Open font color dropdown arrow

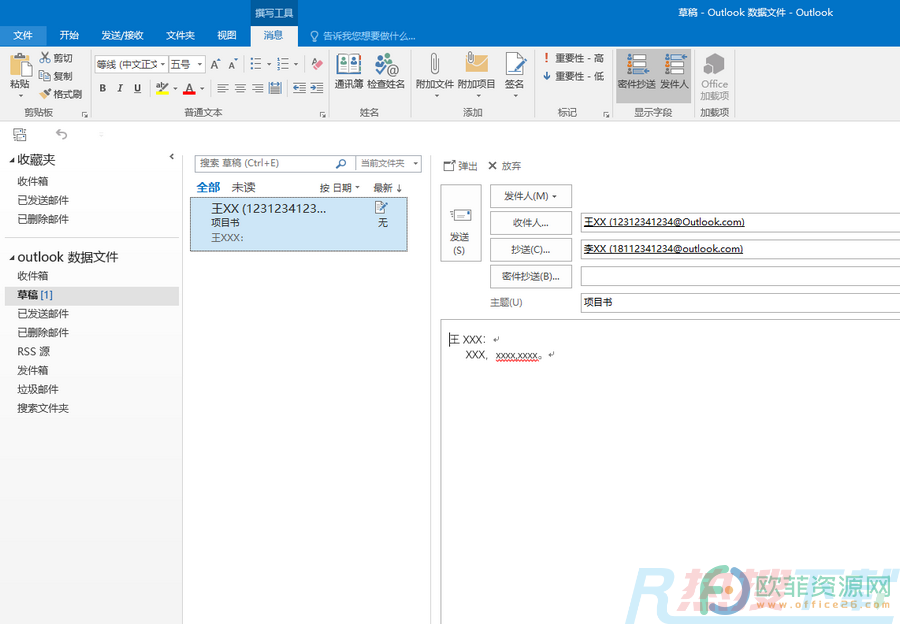tap(202, 89)
